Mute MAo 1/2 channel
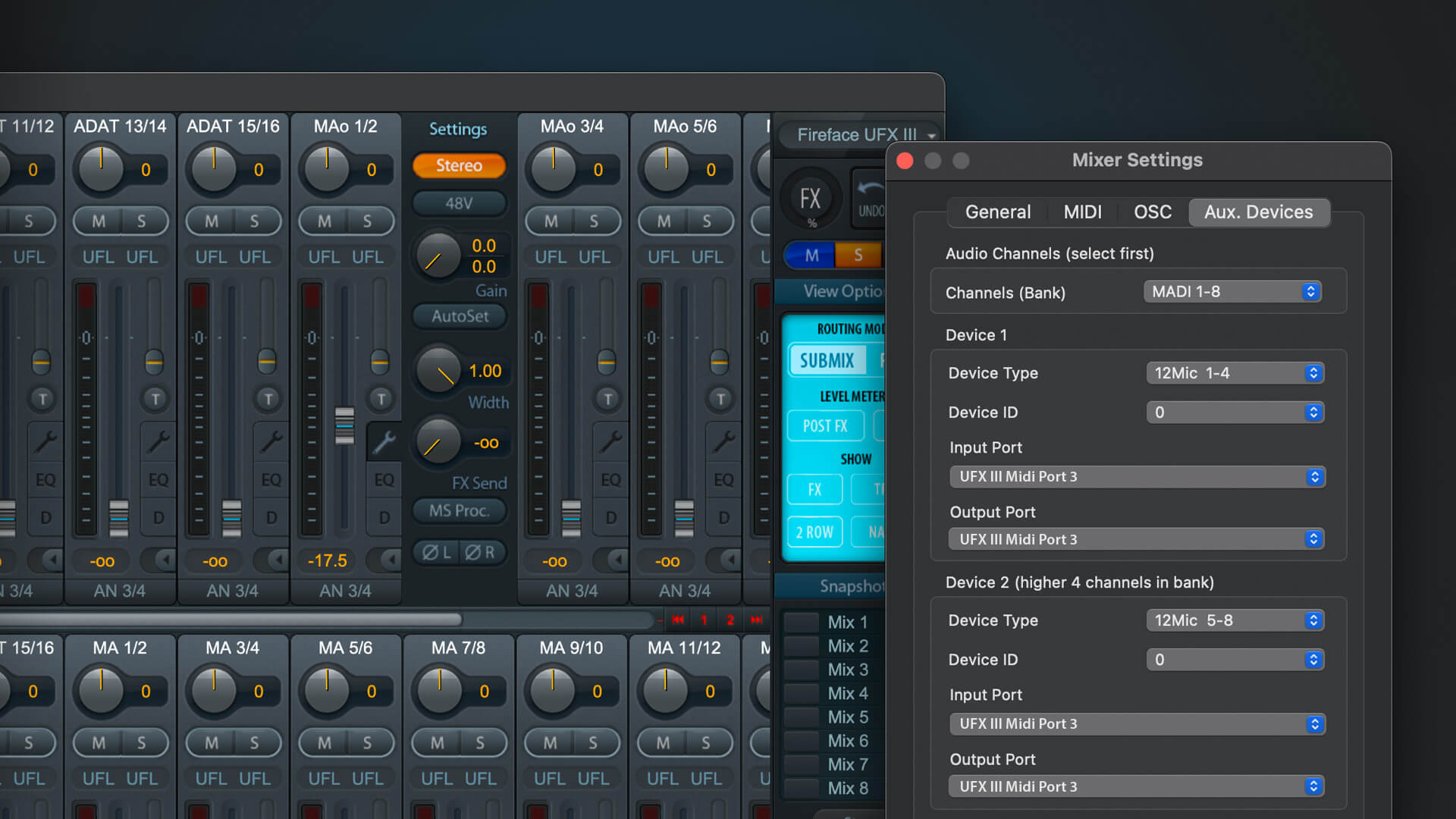The height and width of the screenshot is (819, 1456). point(325,221)
